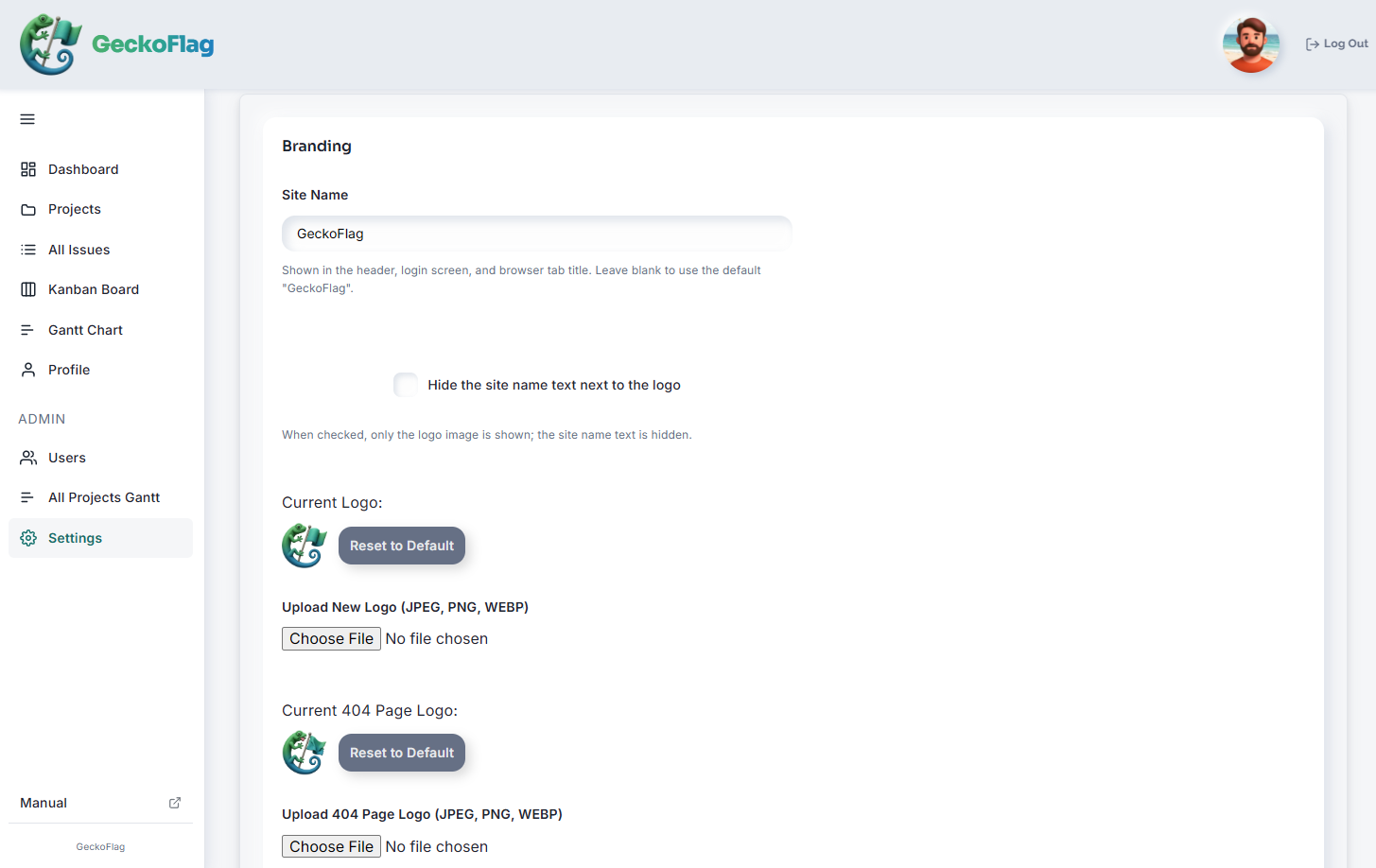
Task: Click the current logo preview image
Action: [x=305, y=546]
